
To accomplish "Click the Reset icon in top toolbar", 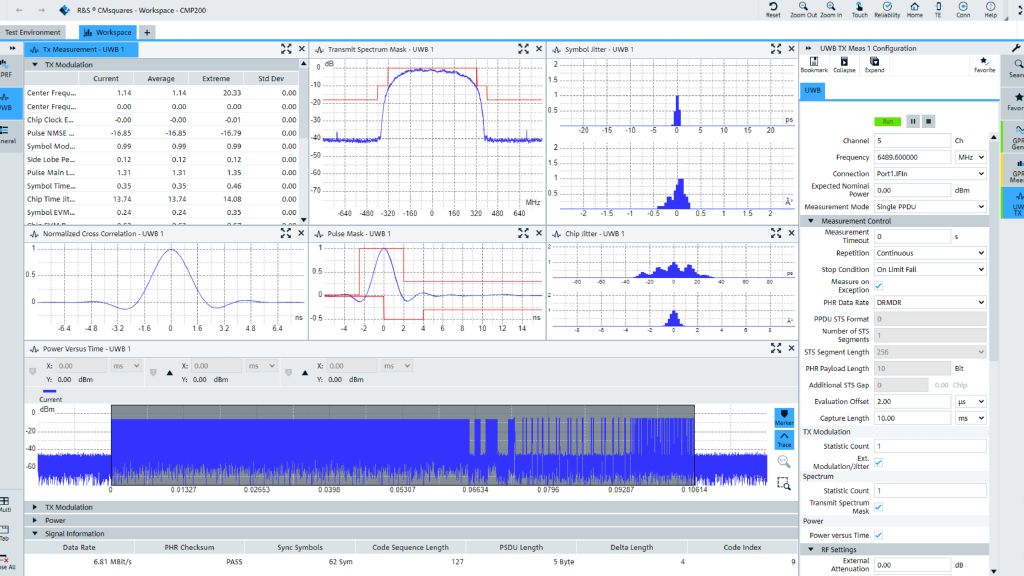I will [773, 9].
